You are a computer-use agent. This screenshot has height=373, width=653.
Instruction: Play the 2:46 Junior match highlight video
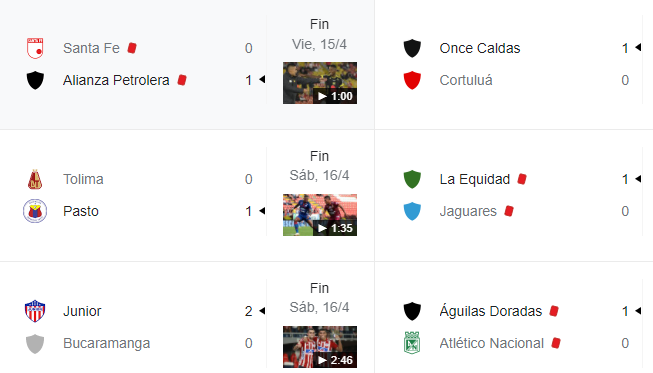tap(320, 347)
